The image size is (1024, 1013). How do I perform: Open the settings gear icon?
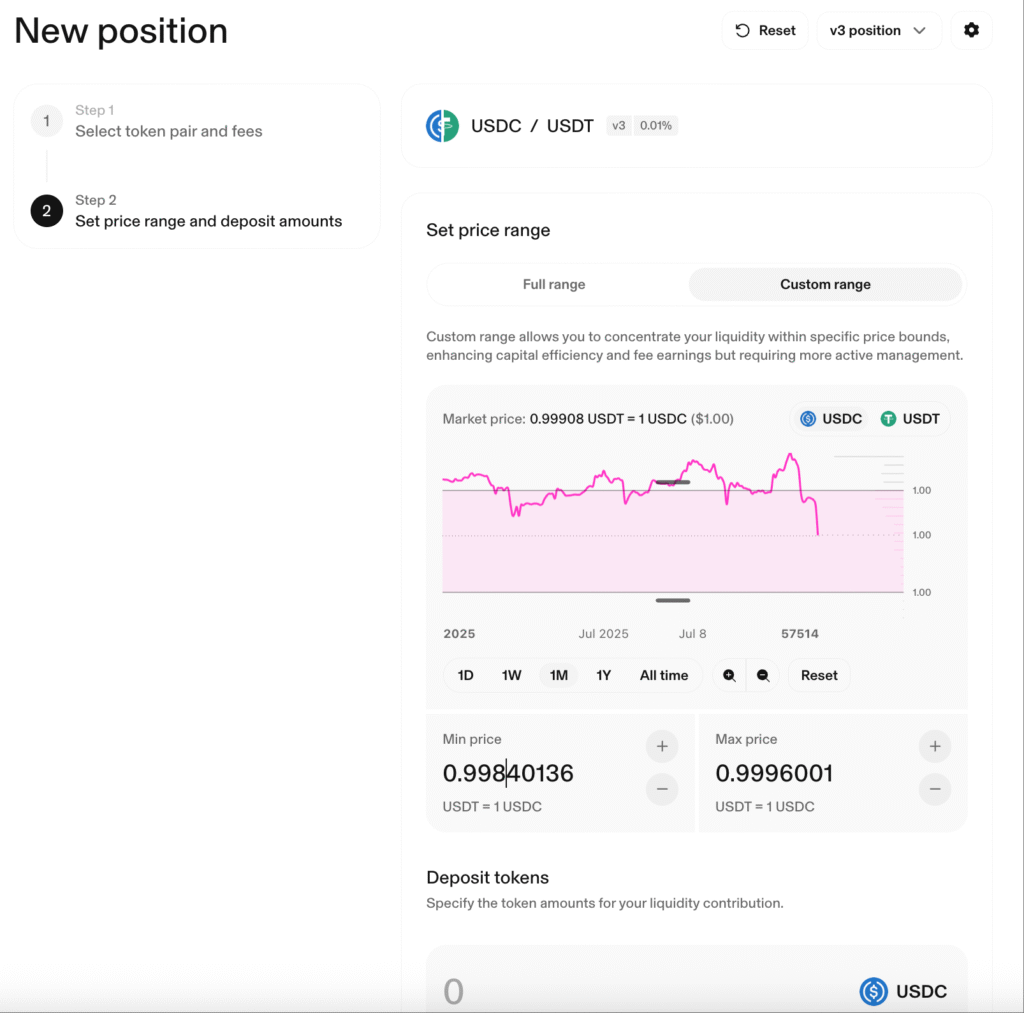(971, 31)
